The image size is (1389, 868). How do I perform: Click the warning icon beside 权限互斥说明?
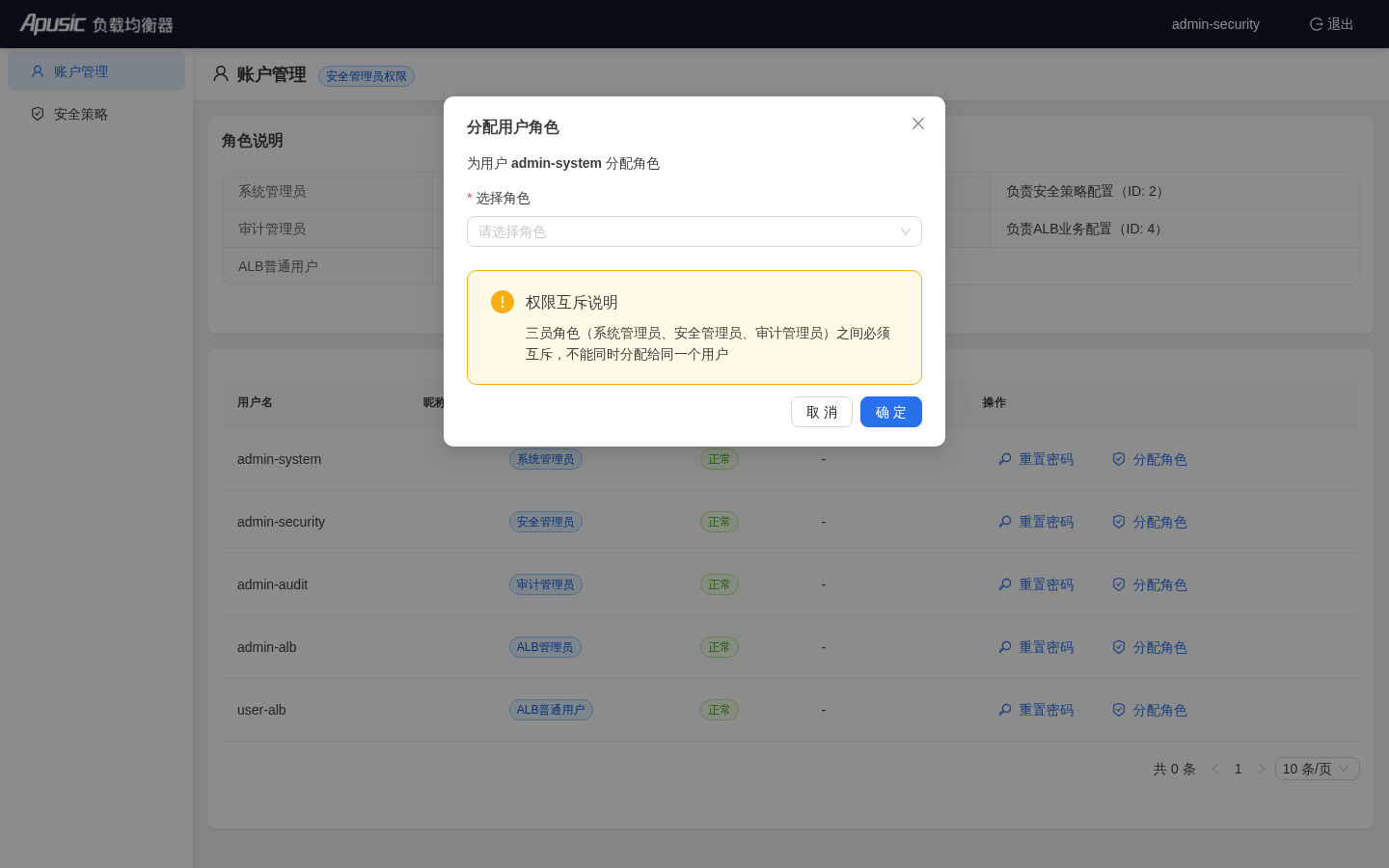[x=503, y=302]
